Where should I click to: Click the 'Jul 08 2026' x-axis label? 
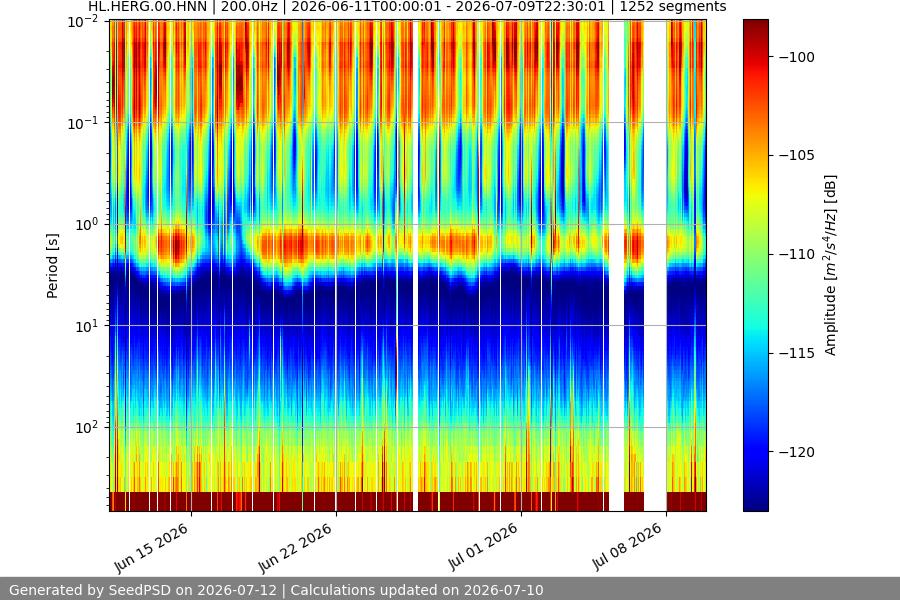point(628,547)
